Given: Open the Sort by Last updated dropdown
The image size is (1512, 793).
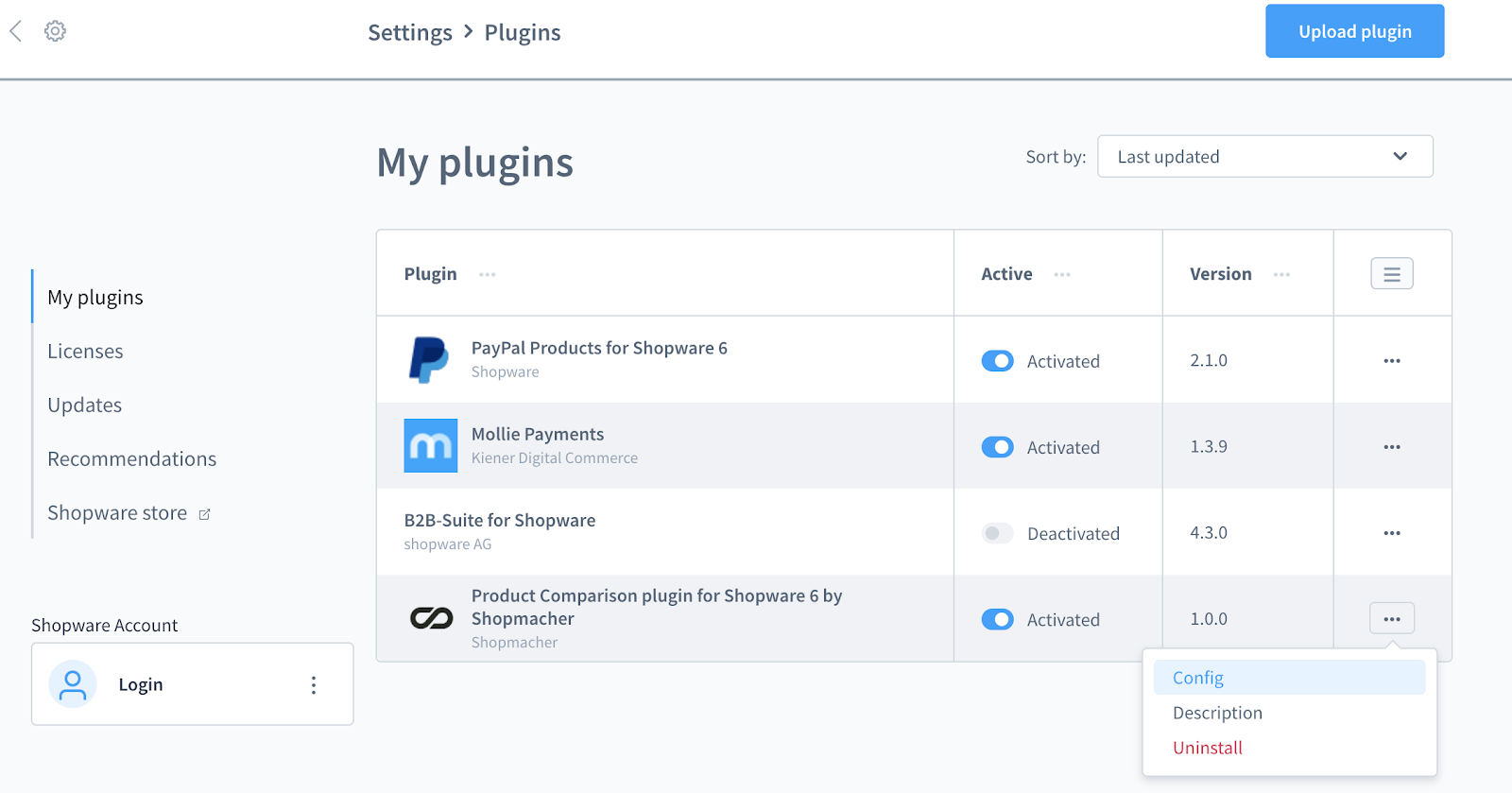Looking at the screenshot, I should click(x=1265, y=157).
